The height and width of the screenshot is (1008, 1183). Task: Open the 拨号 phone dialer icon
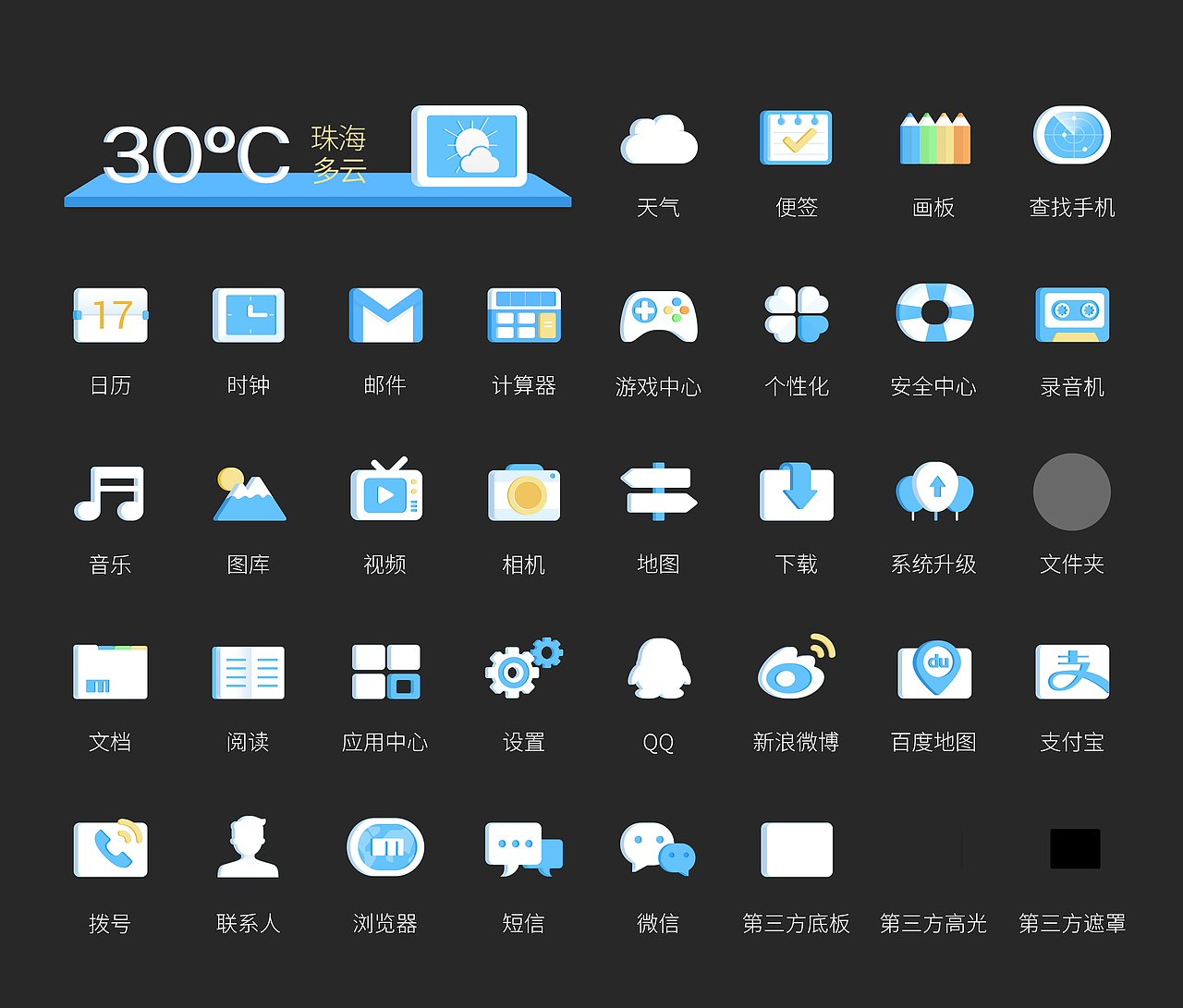tap(111, 848)
